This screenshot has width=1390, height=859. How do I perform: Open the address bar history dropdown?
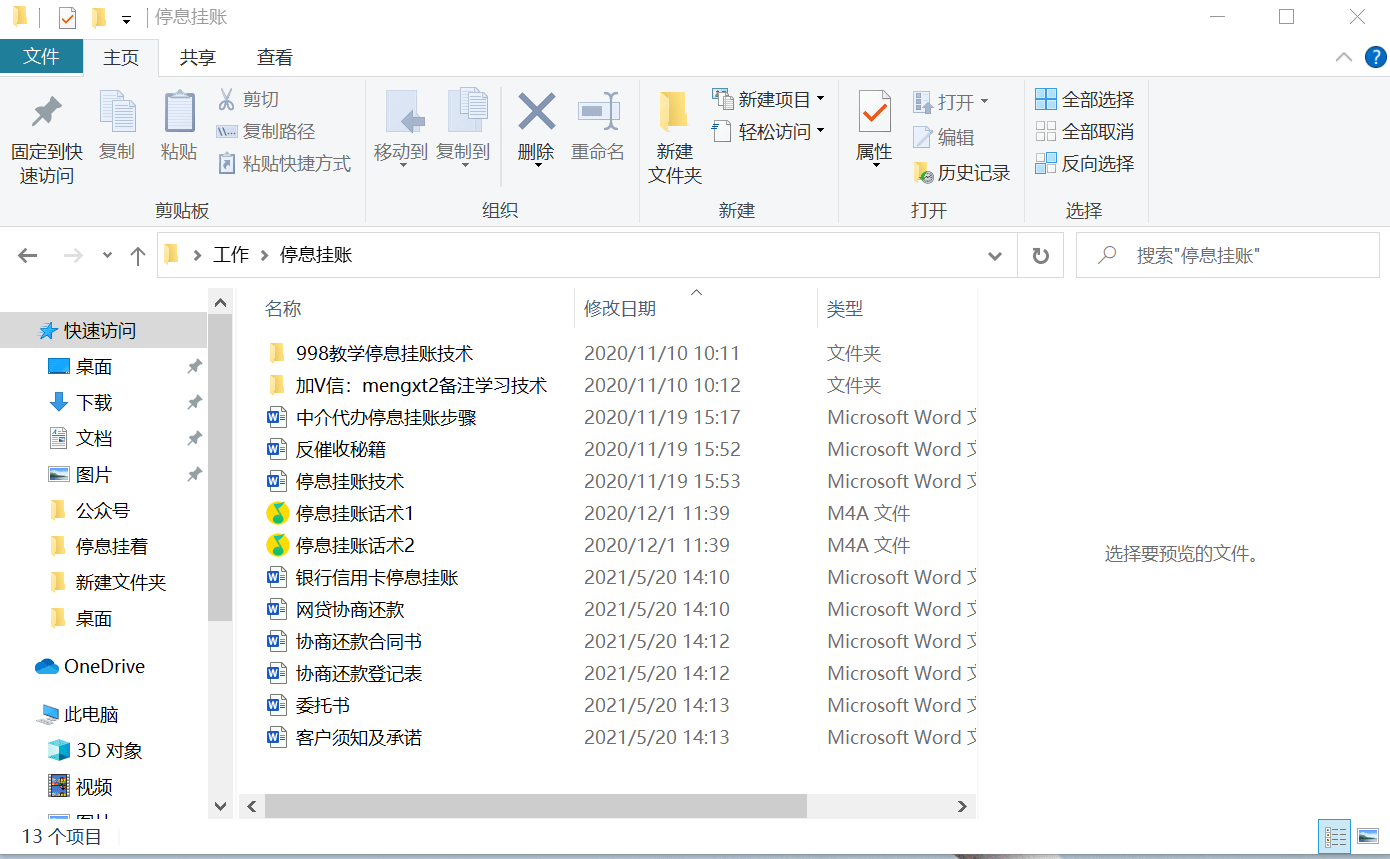click(x=995, y=256)
